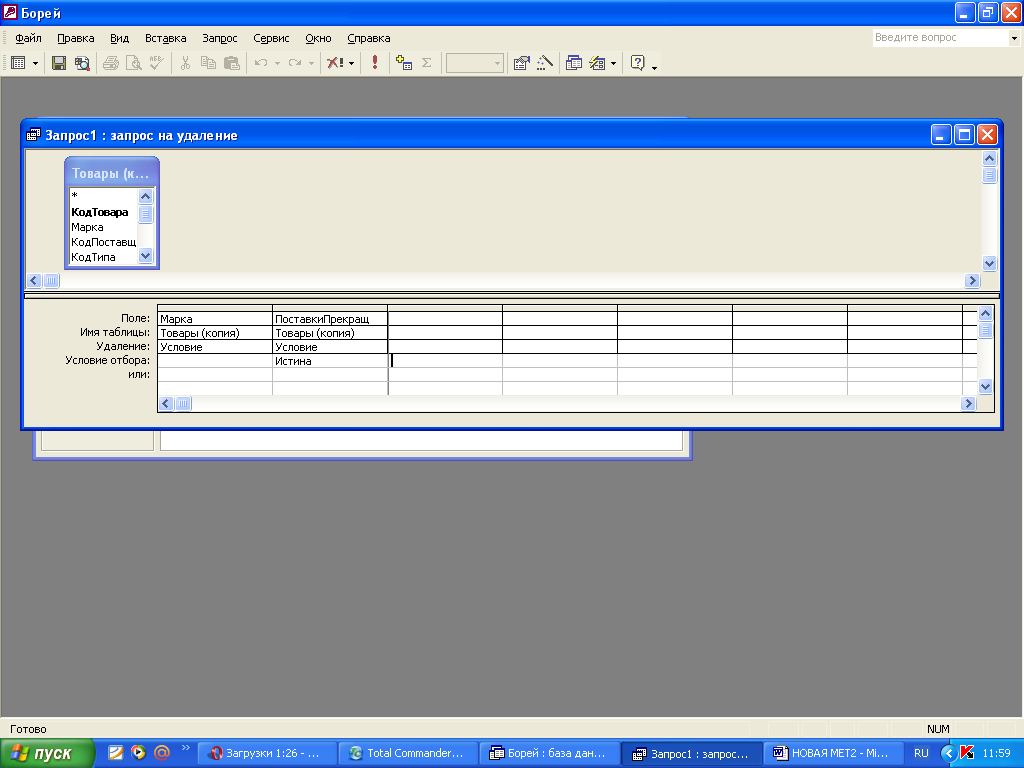Click the Print Preview icon
The width and height of the screenshot is (1024, 768).
pyautogui.click(x=133, y=63)
